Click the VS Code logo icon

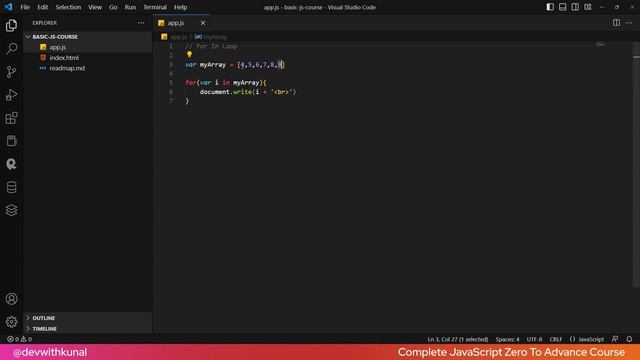coord(9,7)
